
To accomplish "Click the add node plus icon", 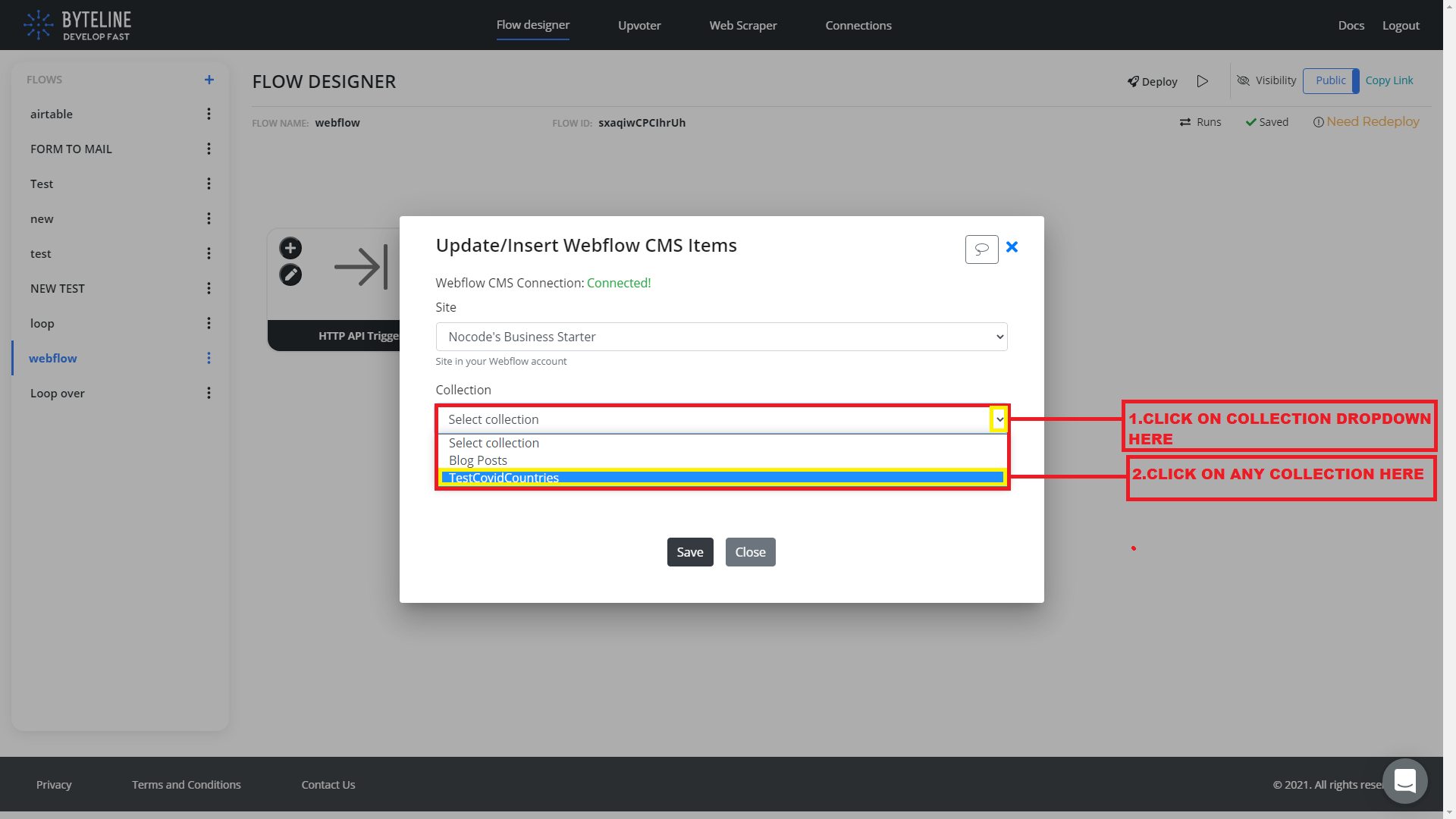I will (290, 248).
